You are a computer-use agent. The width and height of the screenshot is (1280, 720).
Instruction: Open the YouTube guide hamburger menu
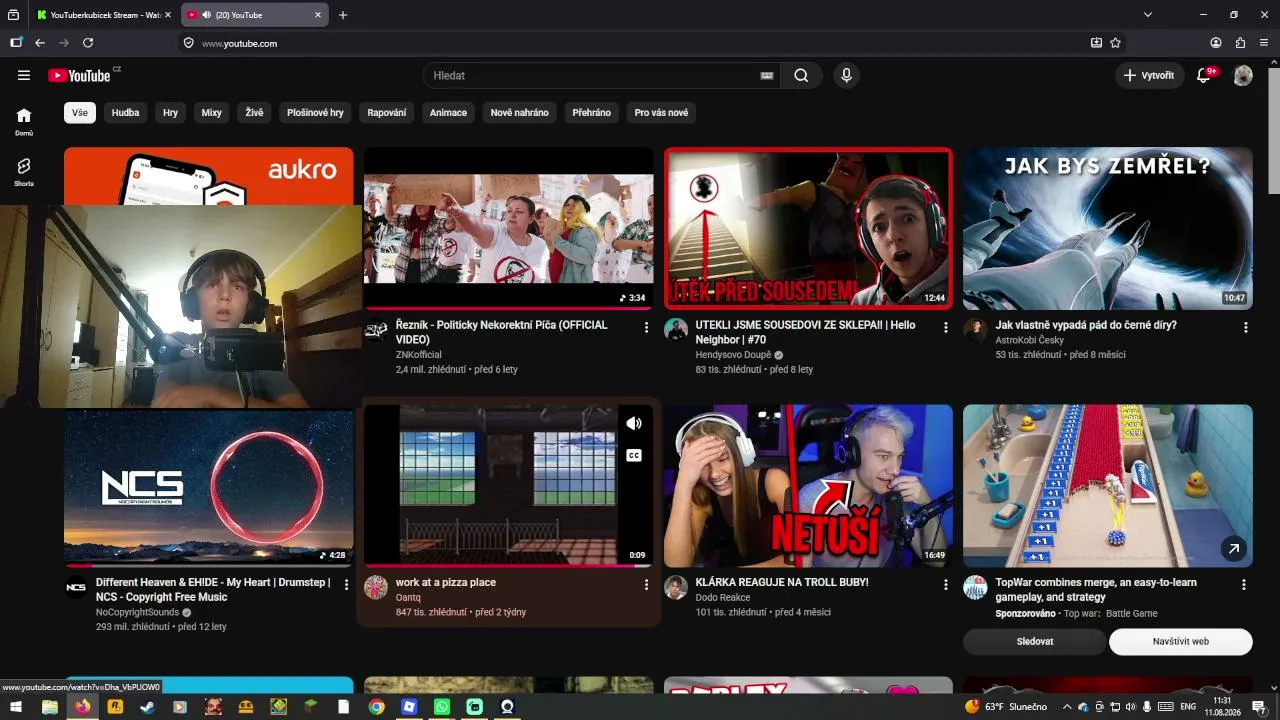tap(24, 75)
